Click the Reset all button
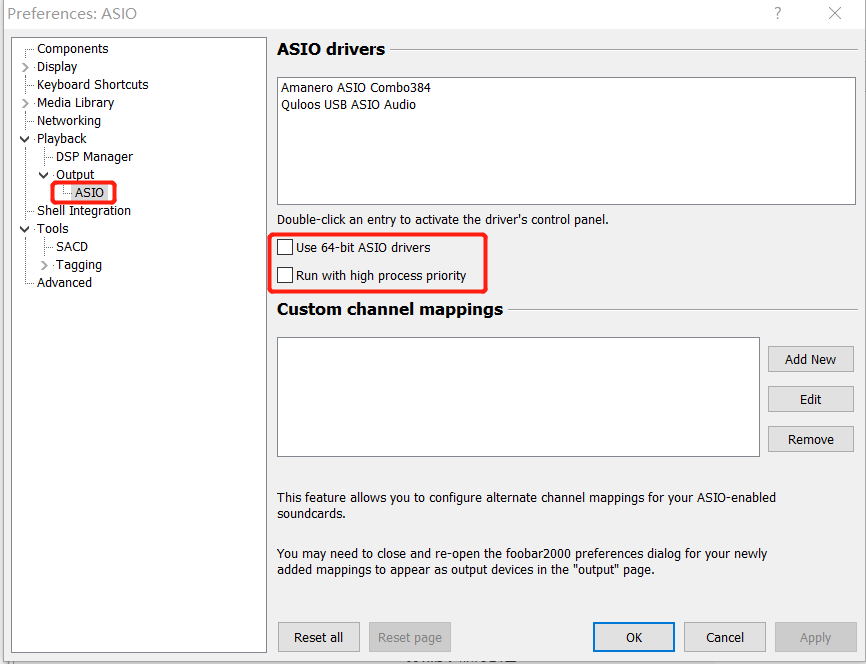The height and width of the screenshot is (664, 866). click(x=318, y=637)
